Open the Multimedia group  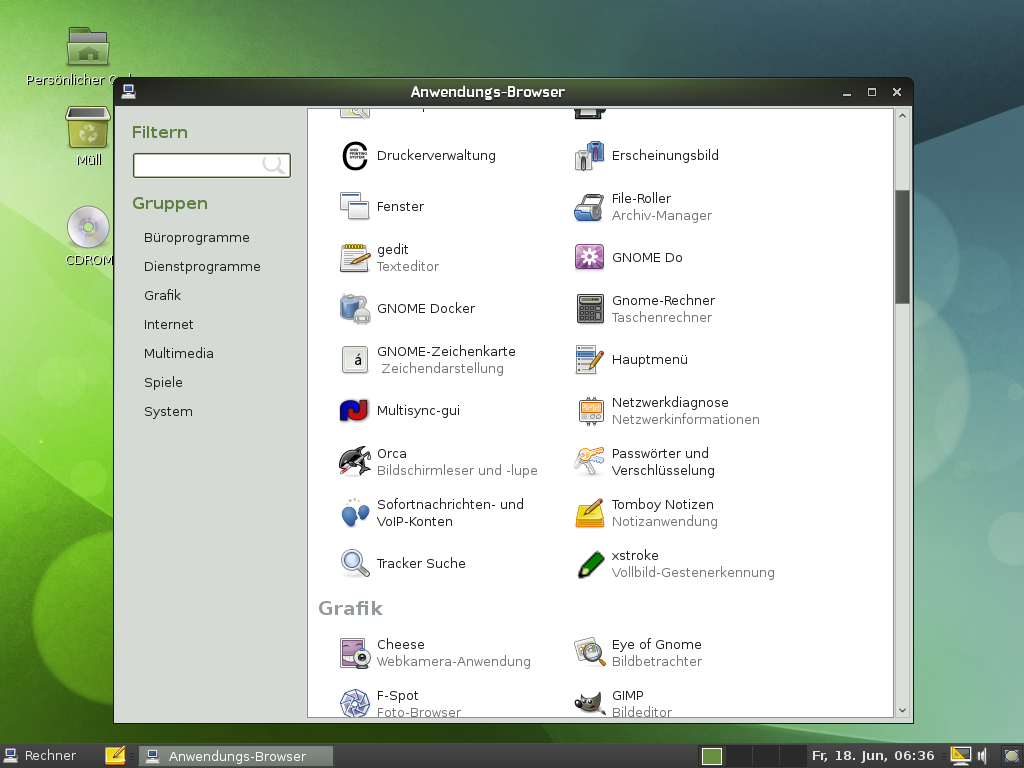[x=180, y=353]
